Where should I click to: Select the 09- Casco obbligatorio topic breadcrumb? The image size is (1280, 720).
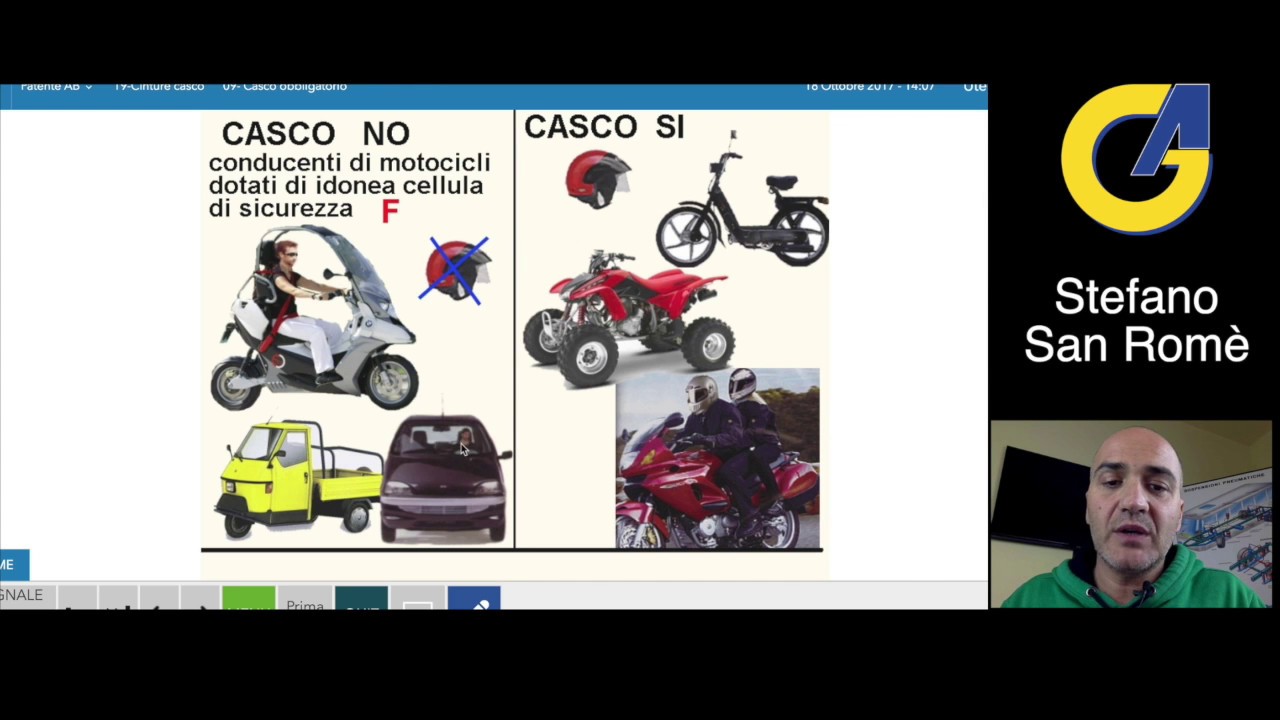pos(284,87)
